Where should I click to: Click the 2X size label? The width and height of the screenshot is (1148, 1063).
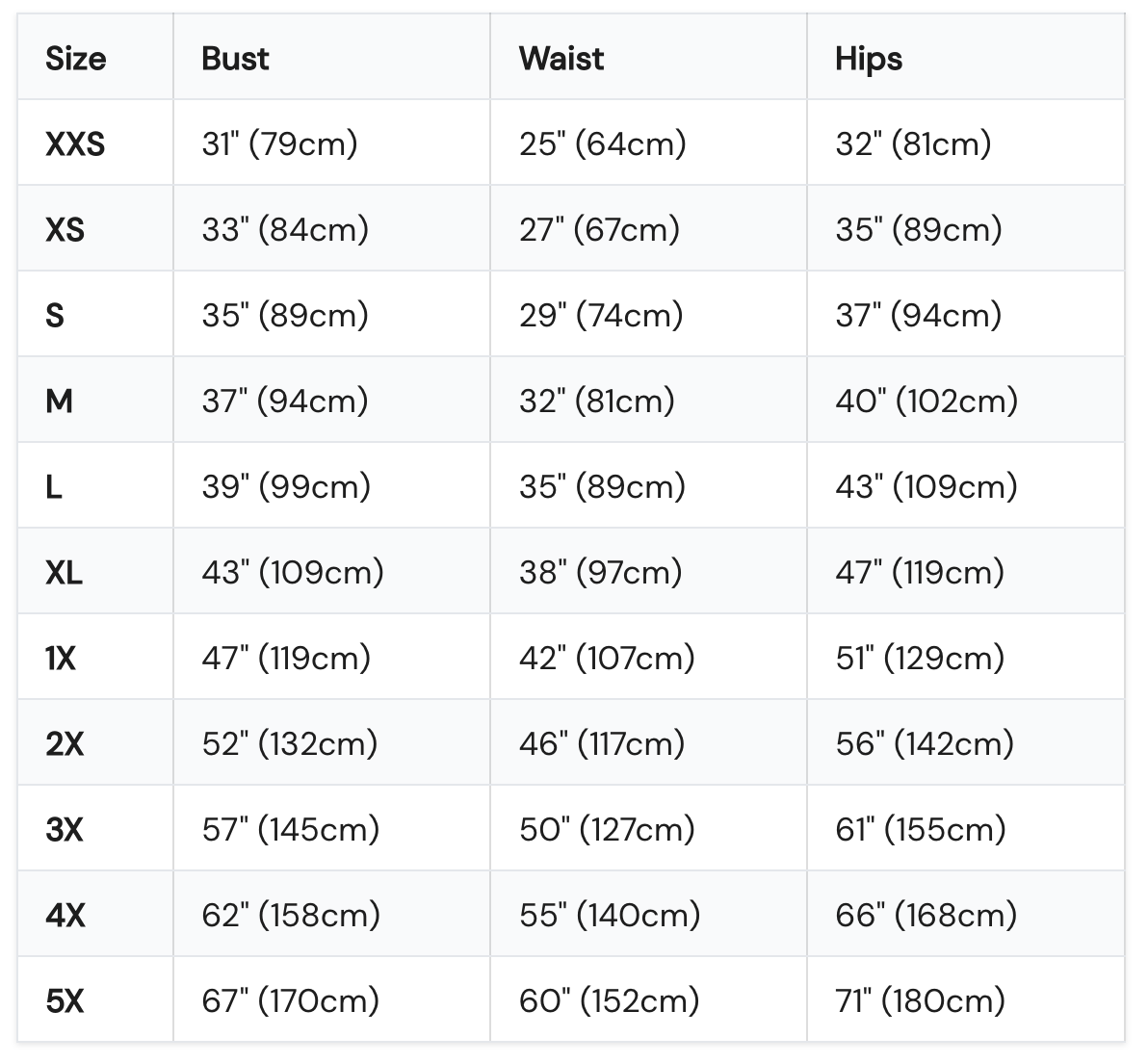click(x=65, y=743)
